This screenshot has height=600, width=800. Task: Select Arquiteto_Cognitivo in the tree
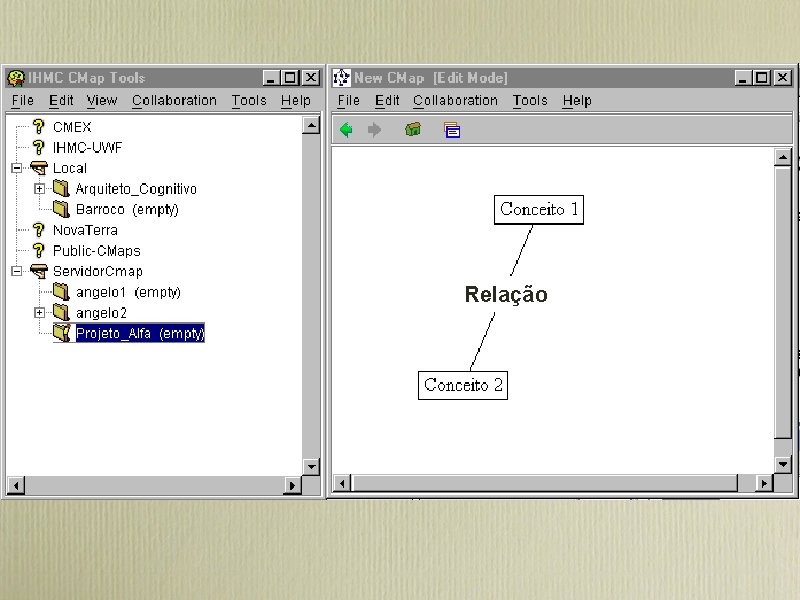pos(136,189)
